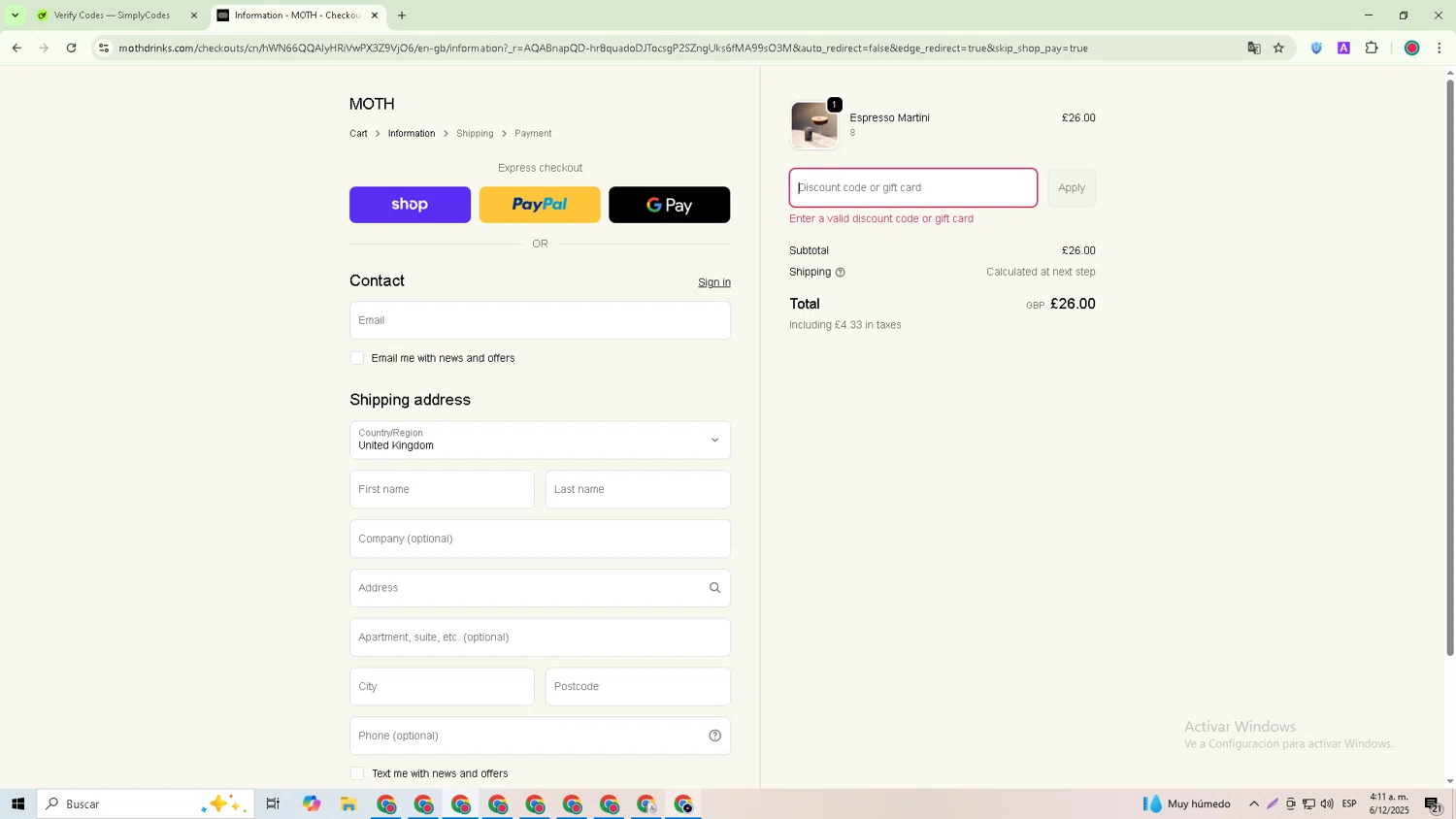
Task: Open the taskbar clock and date
Action: click(1389, 803)
